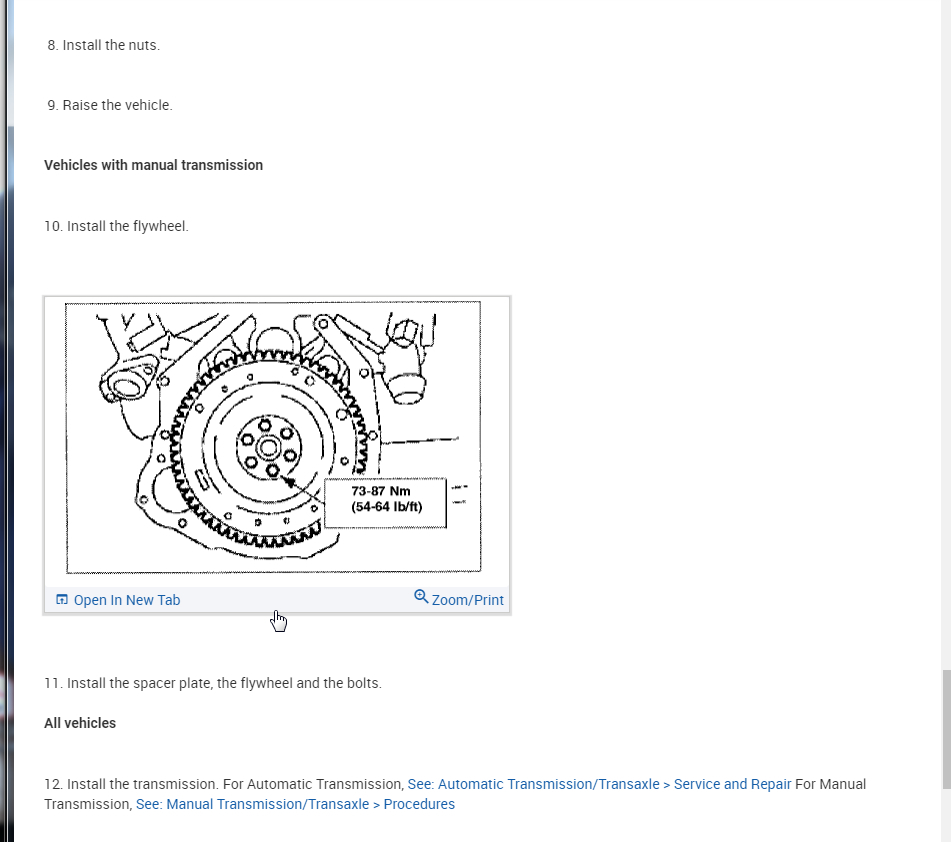Open the flywheel image in new tab
Viewport: 951px width, 842px height.
click(127, 600)
